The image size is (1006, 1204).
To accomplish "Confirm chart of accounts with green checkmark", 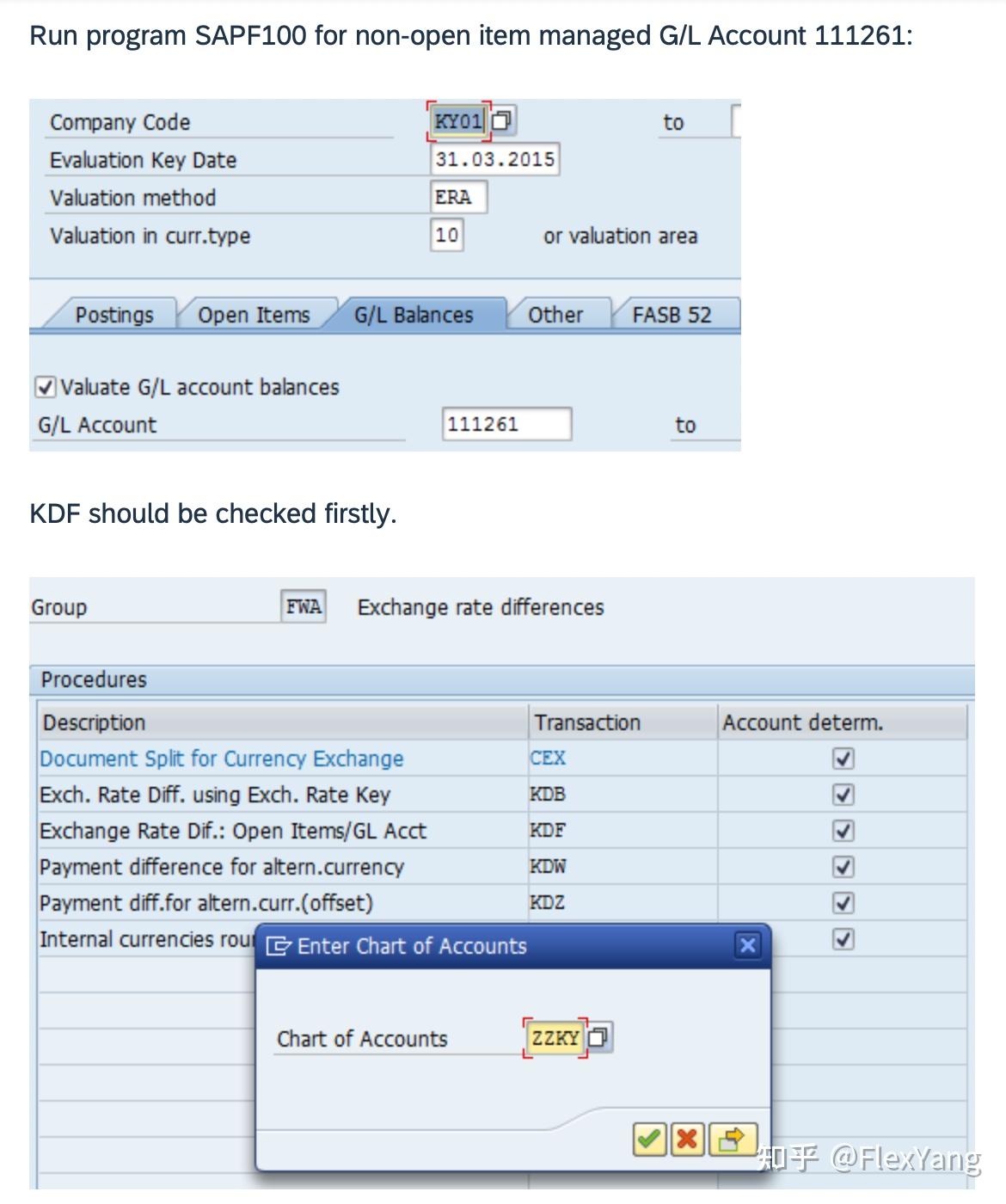I will tap(649, 1139).
